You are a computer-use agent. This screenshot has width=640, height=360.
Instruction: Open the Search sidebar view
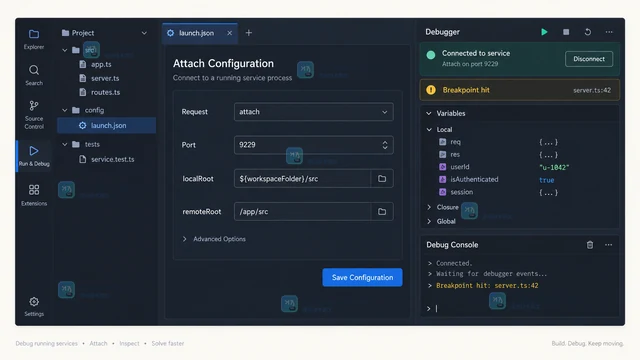point(34,75)
